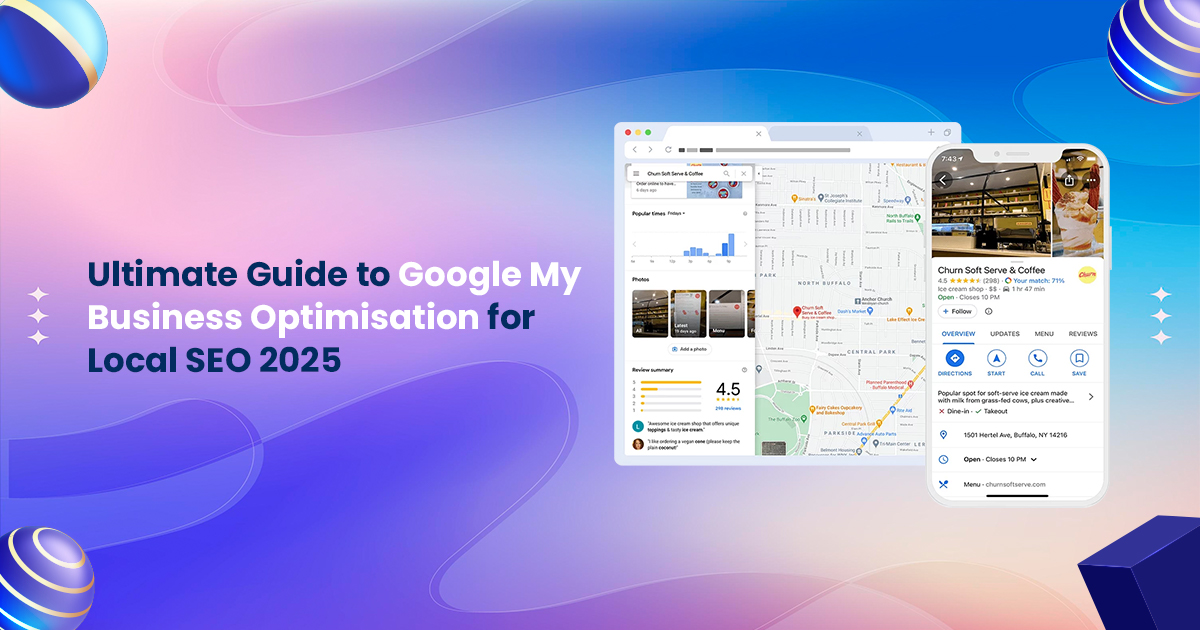Screen dimensions: 1200x630
Task: Click the clock icon beside Open hours
Action: pos(943,460)
